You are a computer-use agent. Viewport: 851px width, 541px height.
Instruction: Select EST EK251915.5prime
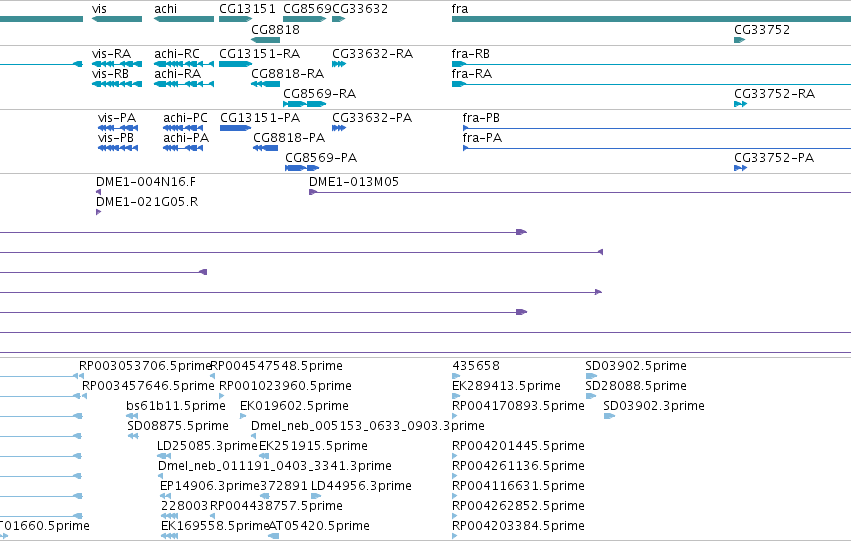(x=264, y=456)
